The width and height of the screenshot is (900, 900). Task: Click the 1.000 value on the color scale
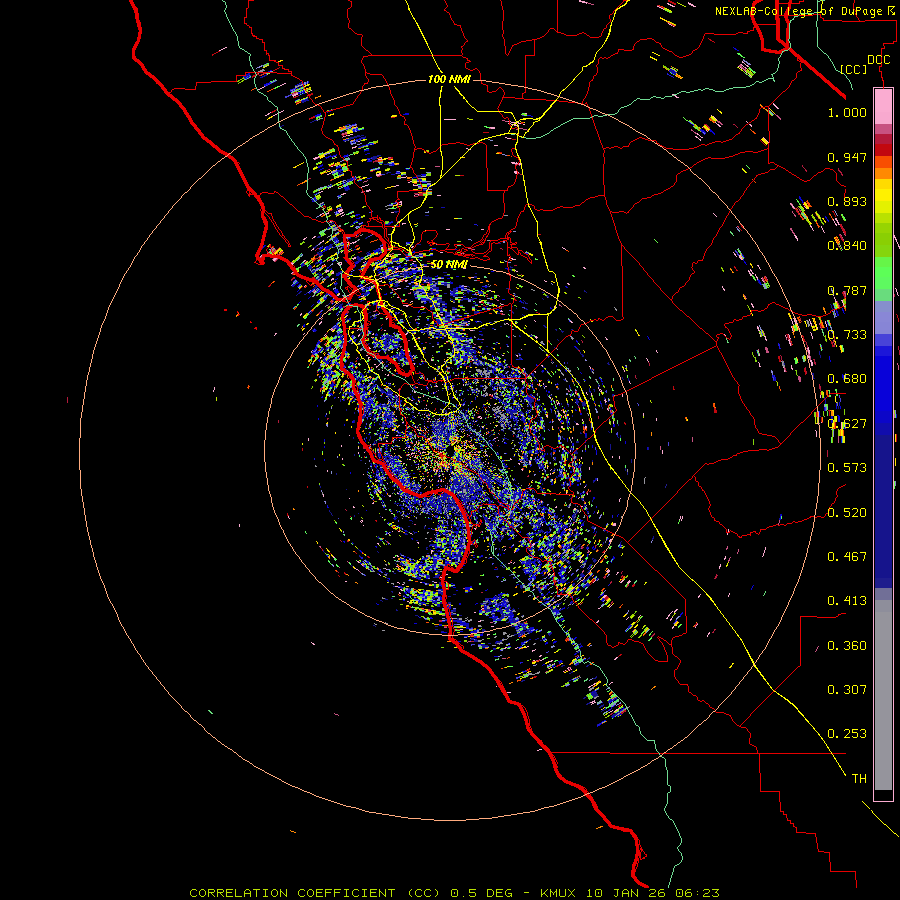pos(847,112)
